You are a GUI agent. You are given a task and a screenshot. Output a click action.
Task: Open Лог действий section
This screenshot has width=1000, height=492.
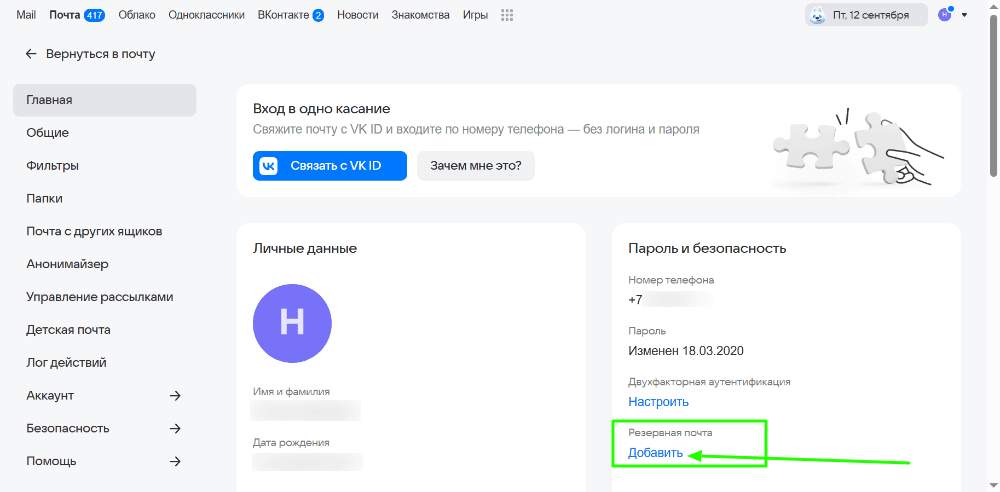pyautogui.click(x=105, y=362)
